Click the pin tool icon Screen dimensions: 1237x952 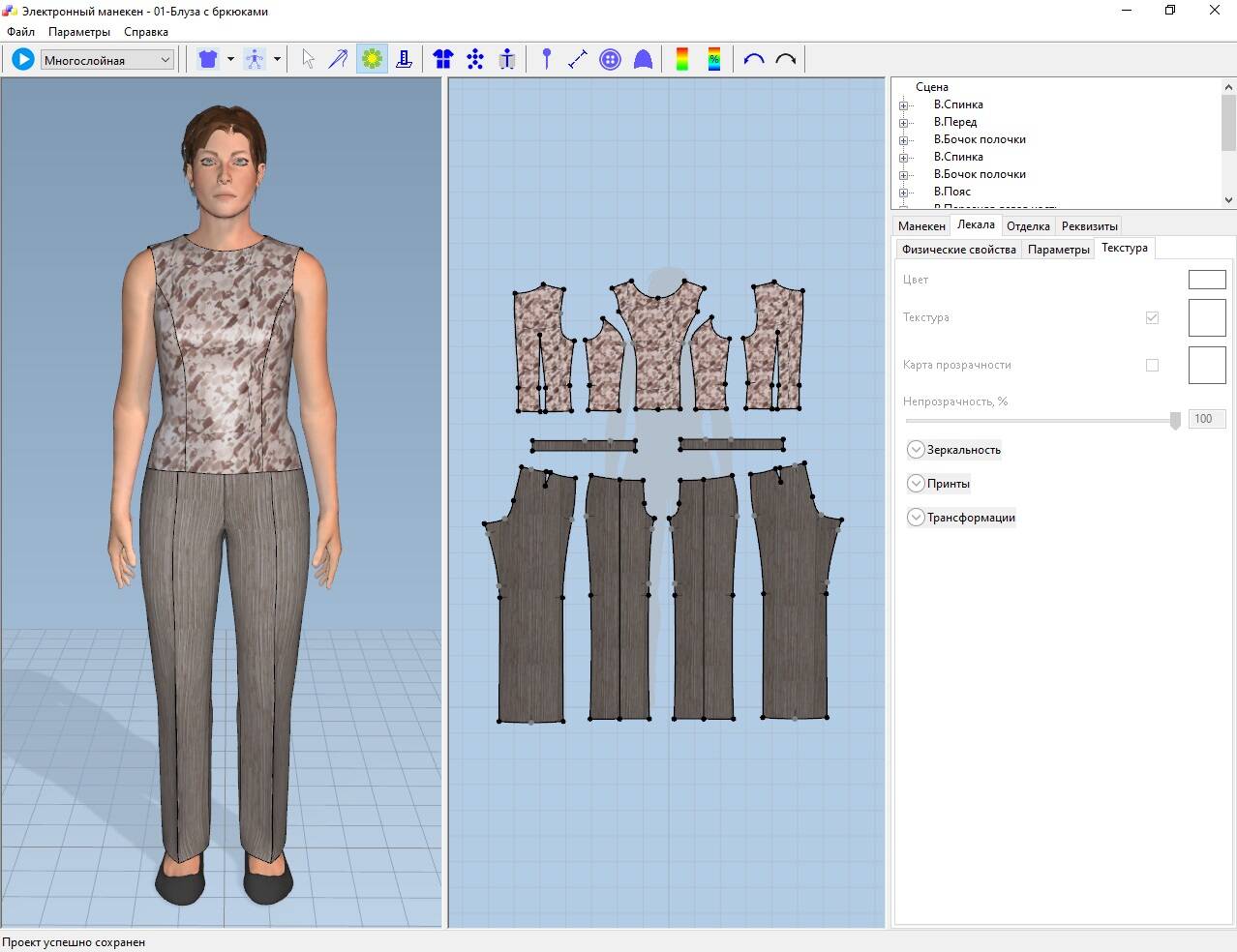(546, 60)
